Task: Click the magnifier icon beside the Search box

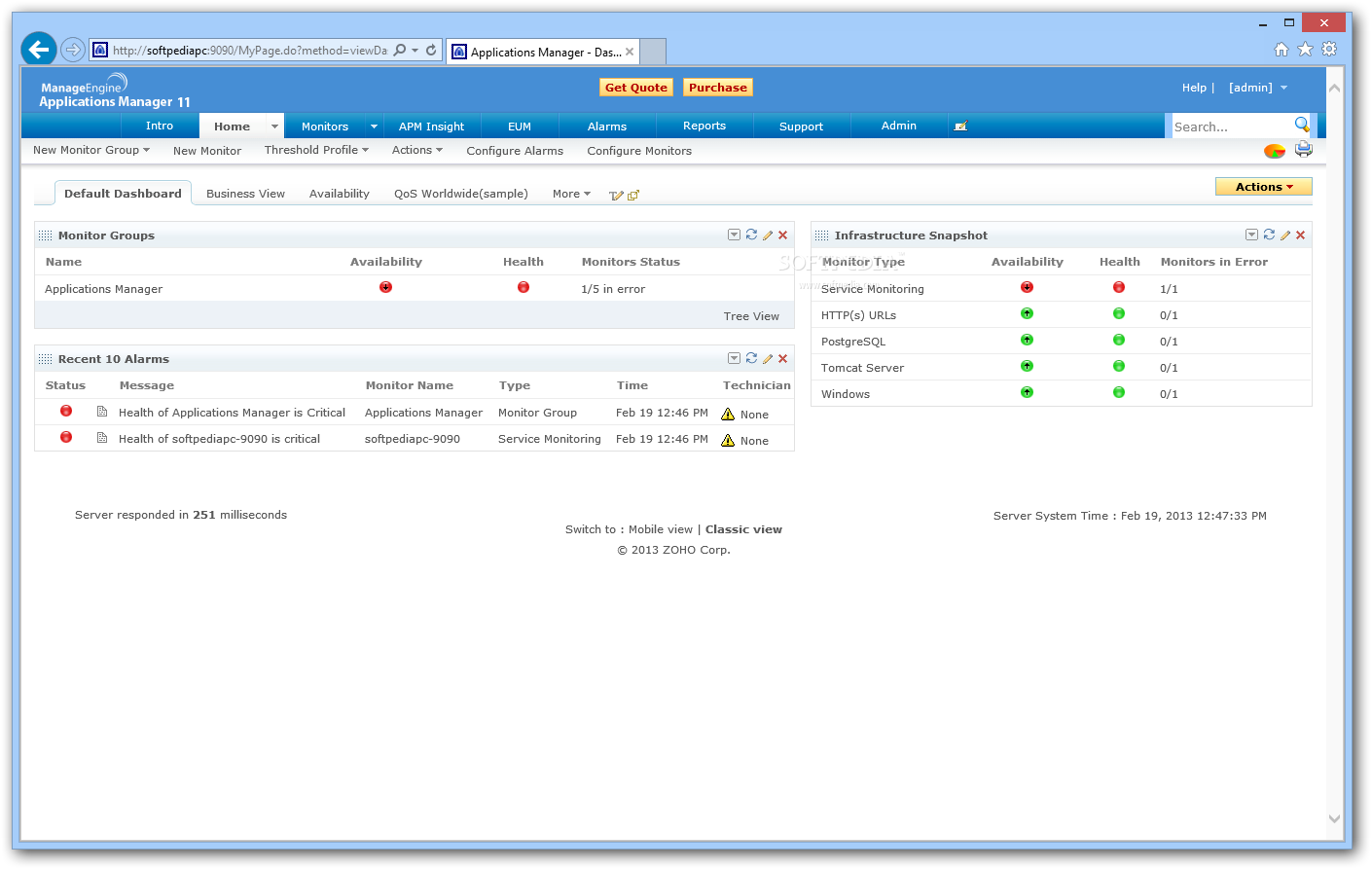Action: click(x=1302, y=125)
